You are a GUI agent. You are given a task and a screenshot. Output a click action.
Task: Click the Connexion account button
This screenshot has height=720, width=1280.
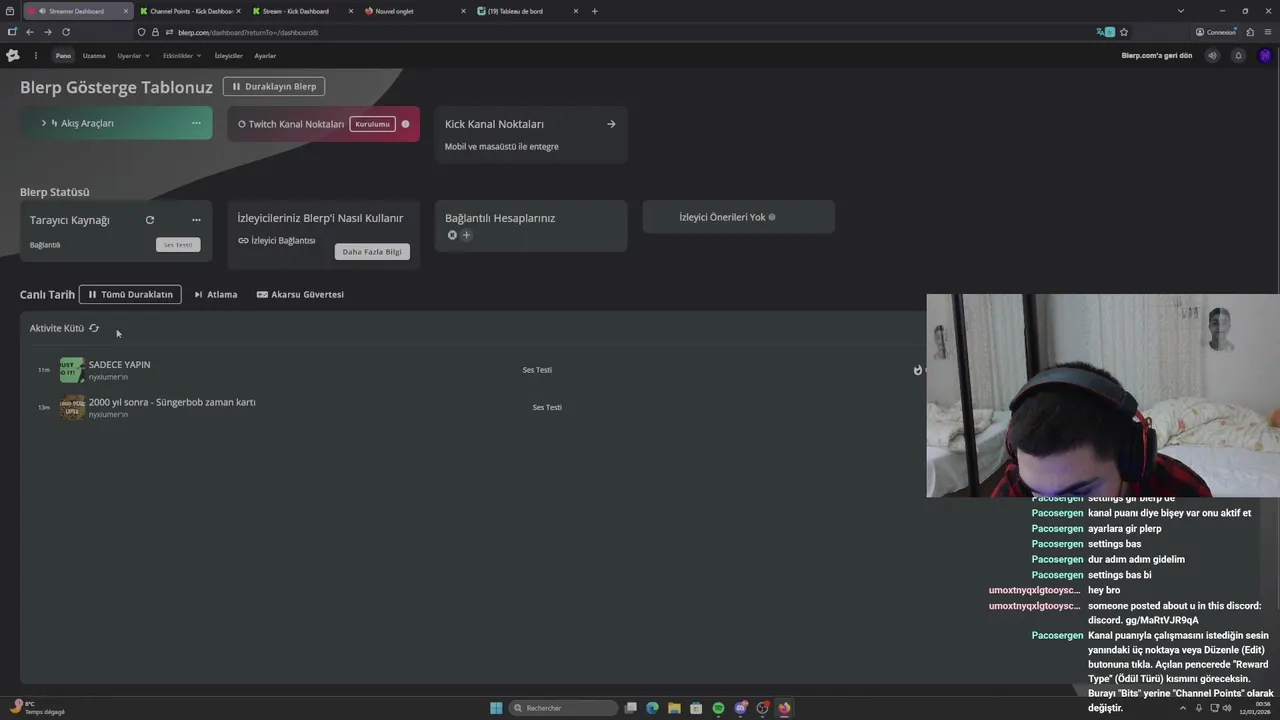point(1216,32)
